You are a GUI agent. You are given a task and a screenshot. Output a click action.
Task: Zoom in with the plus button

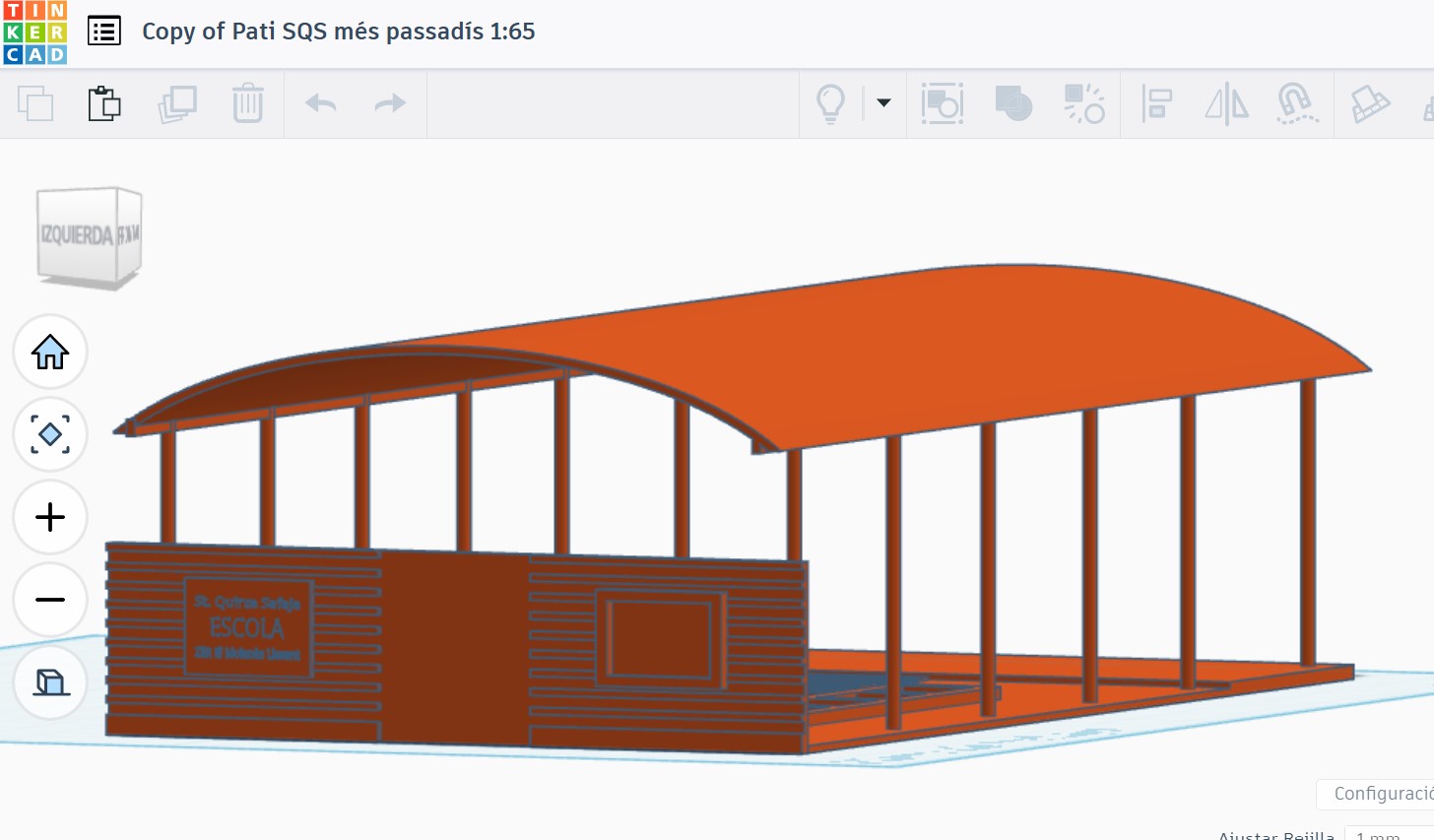pyautogui.click(x=50, y=517)
